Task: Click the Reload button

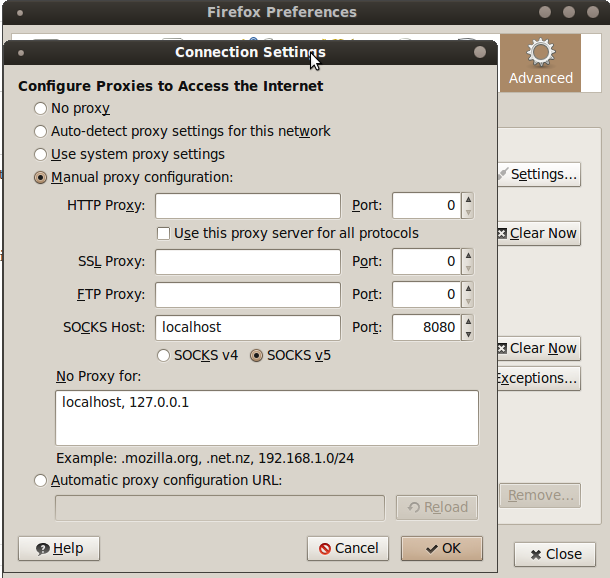Action: [x=437, y=508]
